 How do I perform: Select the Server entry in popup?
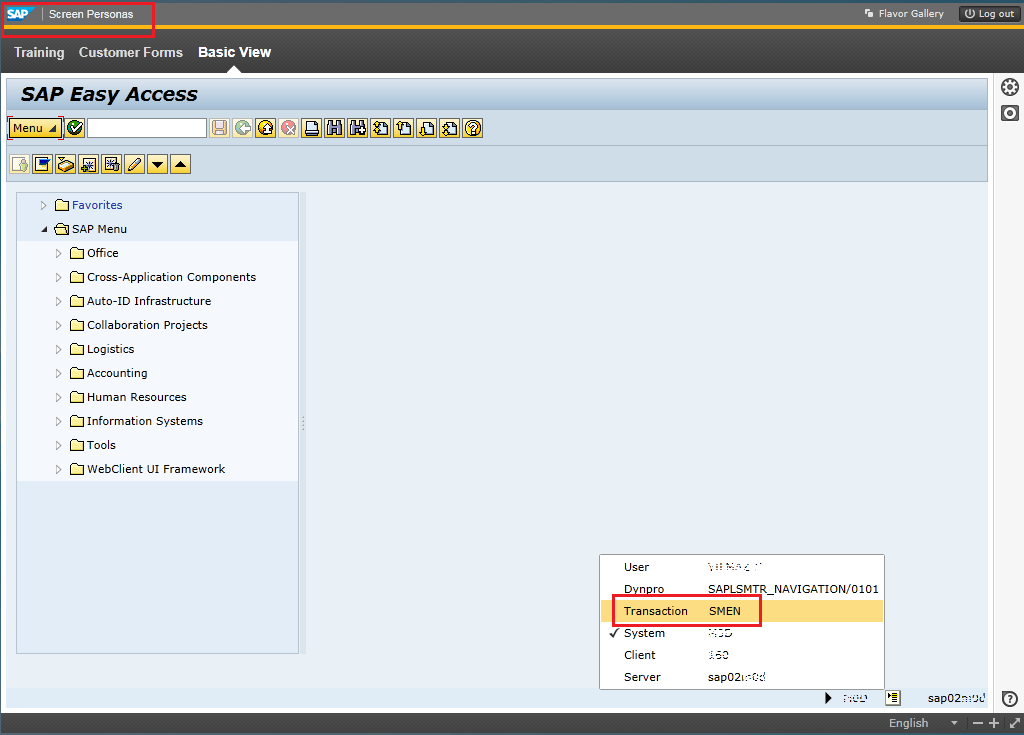pos(742,677)
